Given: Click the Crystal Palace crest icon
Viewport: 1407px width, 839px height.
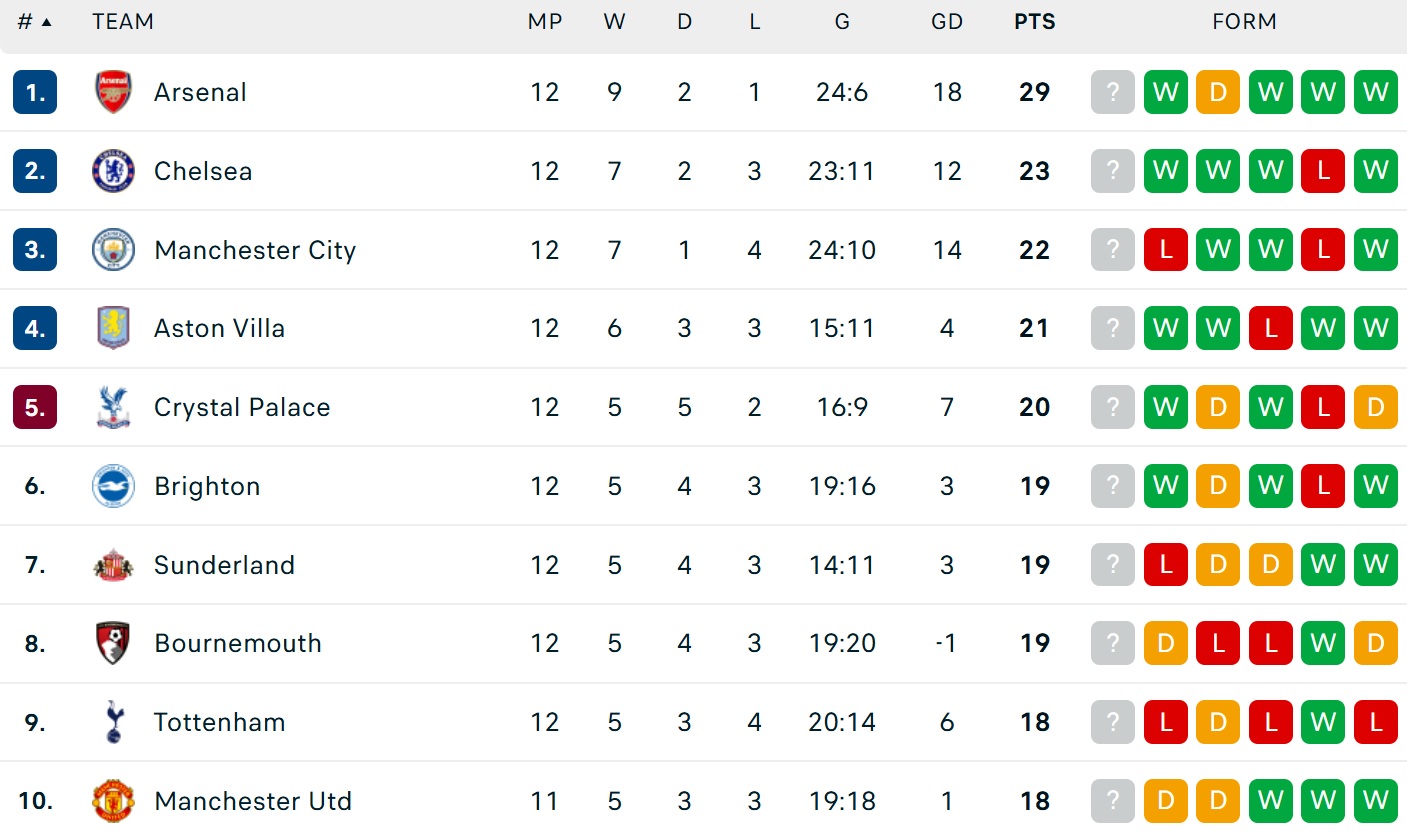Looking at the screenshot, I should click(113, 407).
